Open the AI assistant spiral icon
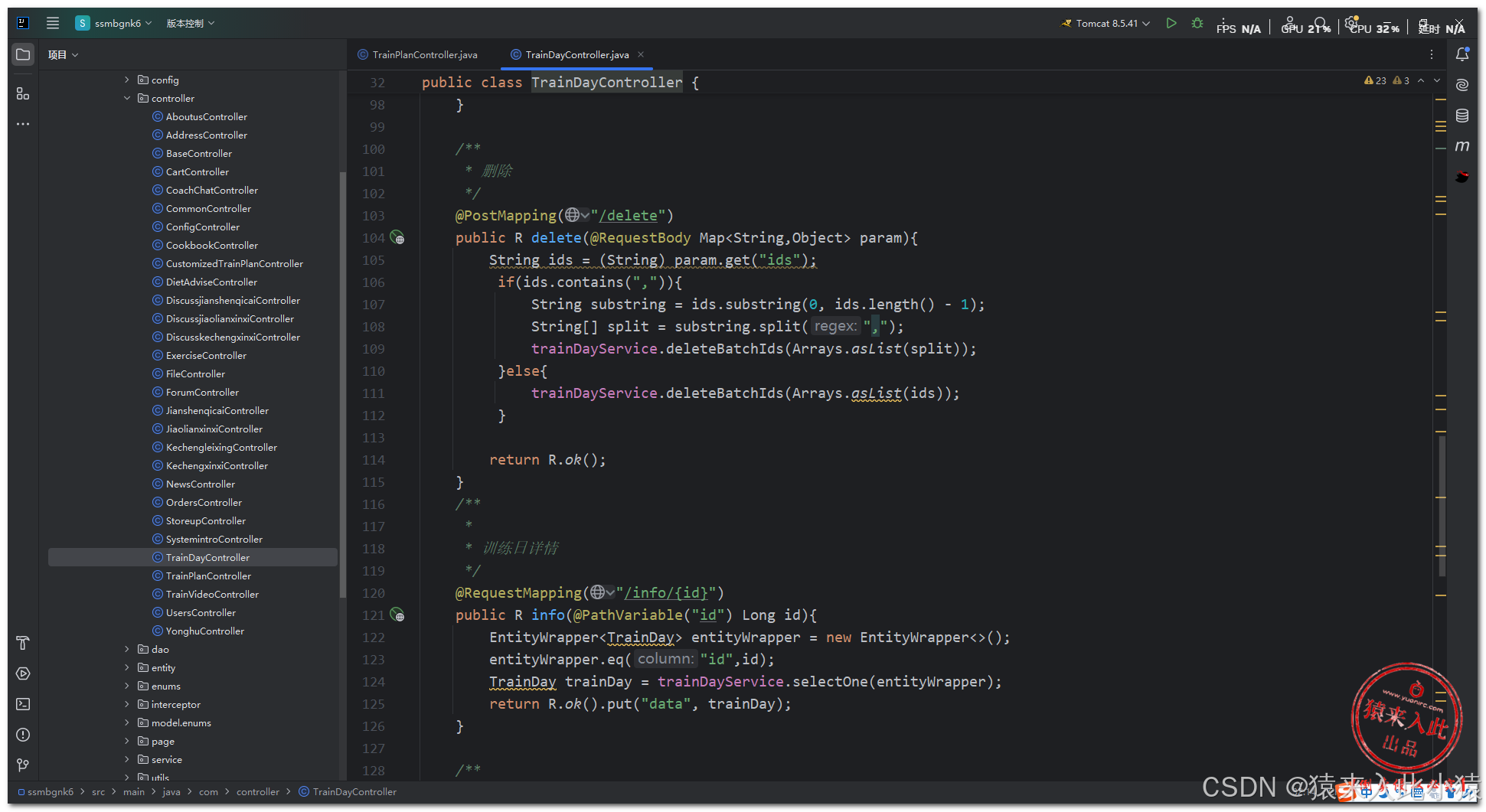The image size is (1486, 812). point(1462,85)
